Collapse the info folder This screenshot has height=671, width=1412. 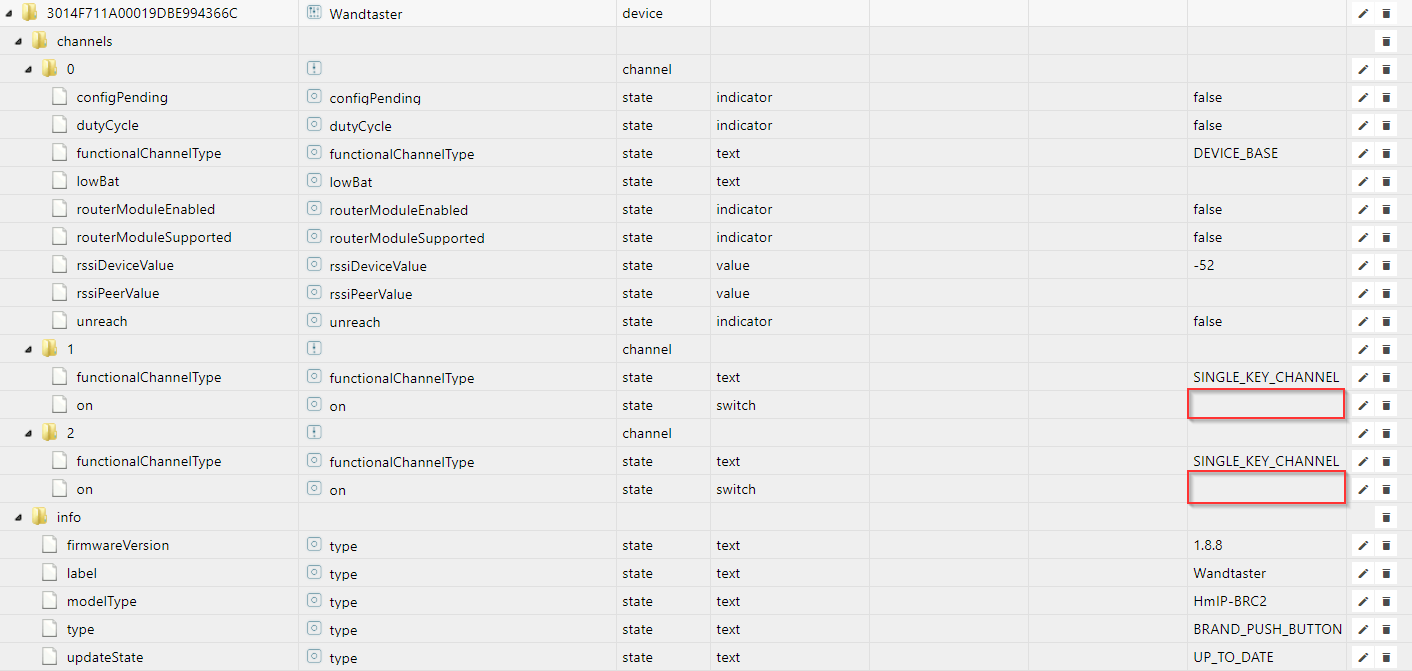19,518
